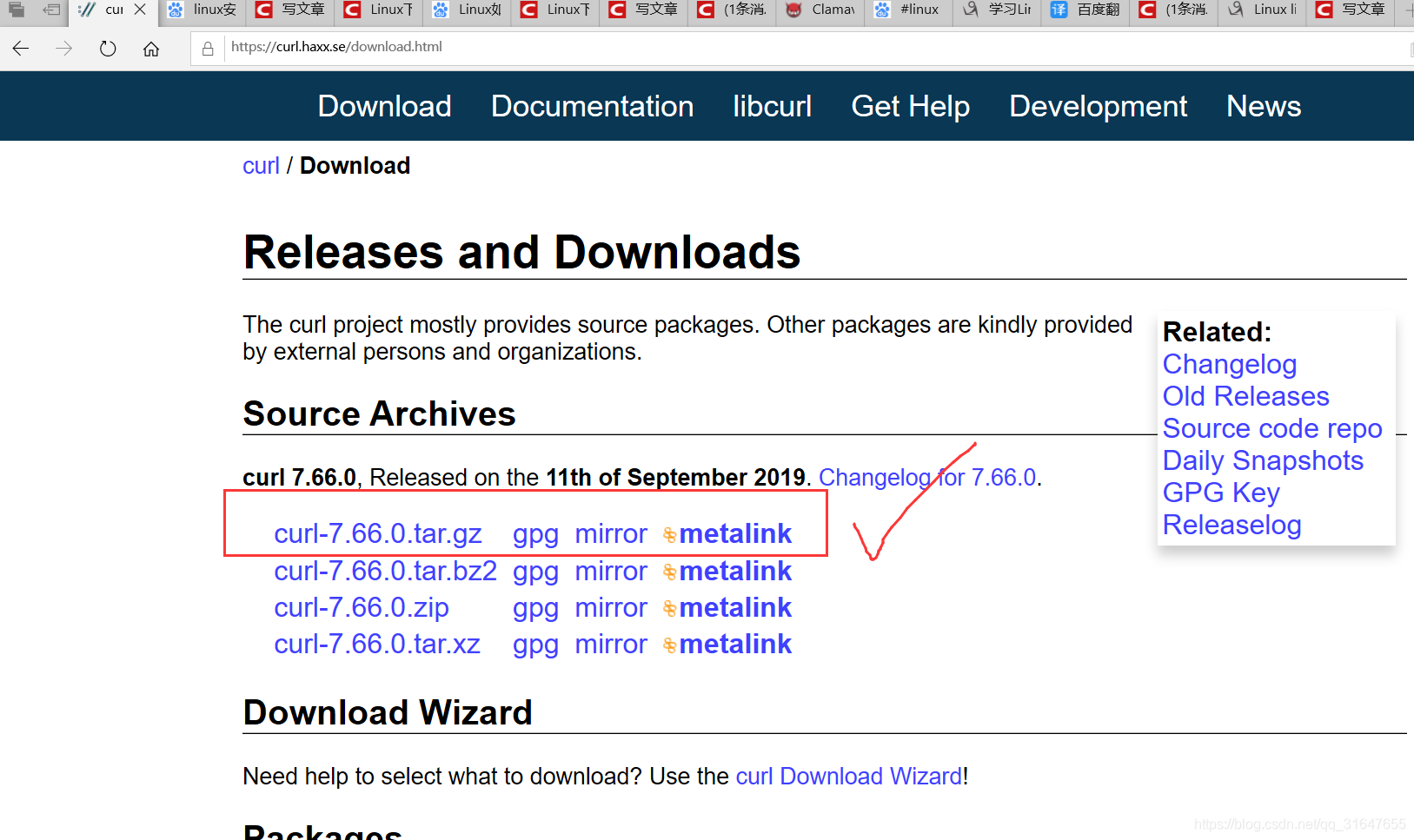Follow the curl breadcrumb link

[x=261, y=165]
